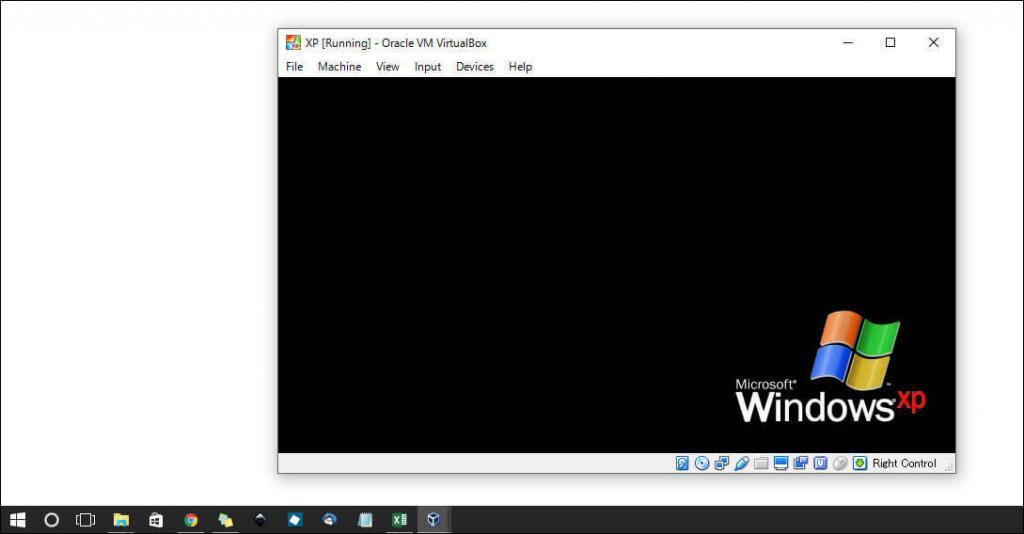Open Microsoft Store from the taskbar

click(x=155, y=520)
